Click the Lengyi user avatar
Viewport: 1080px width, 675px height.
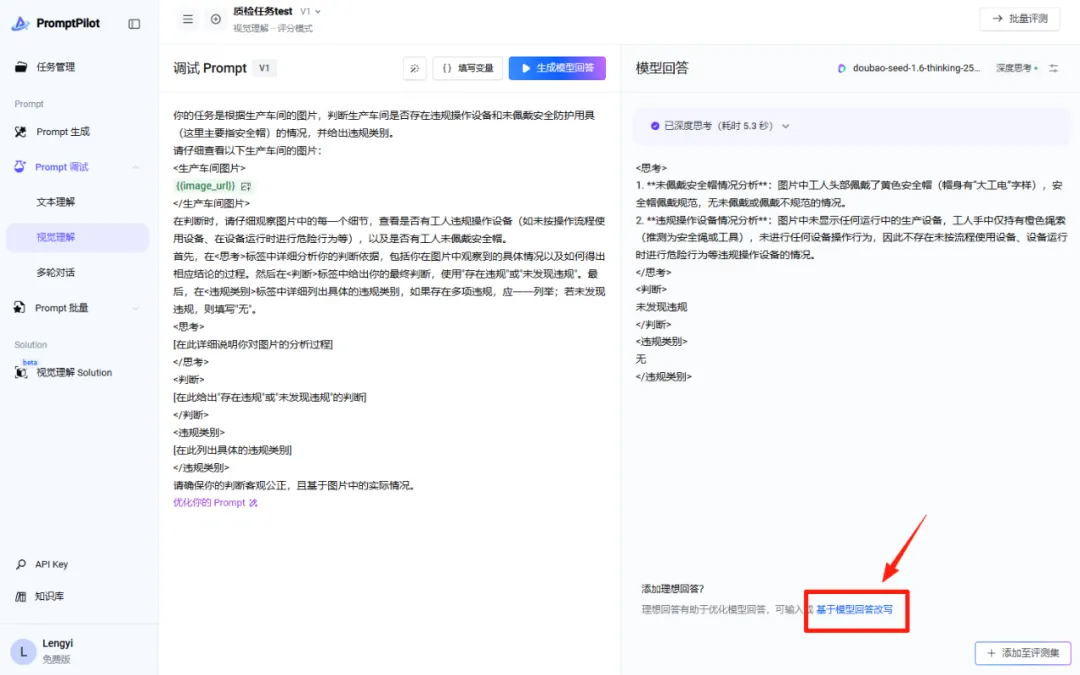[x=23, y=651]
